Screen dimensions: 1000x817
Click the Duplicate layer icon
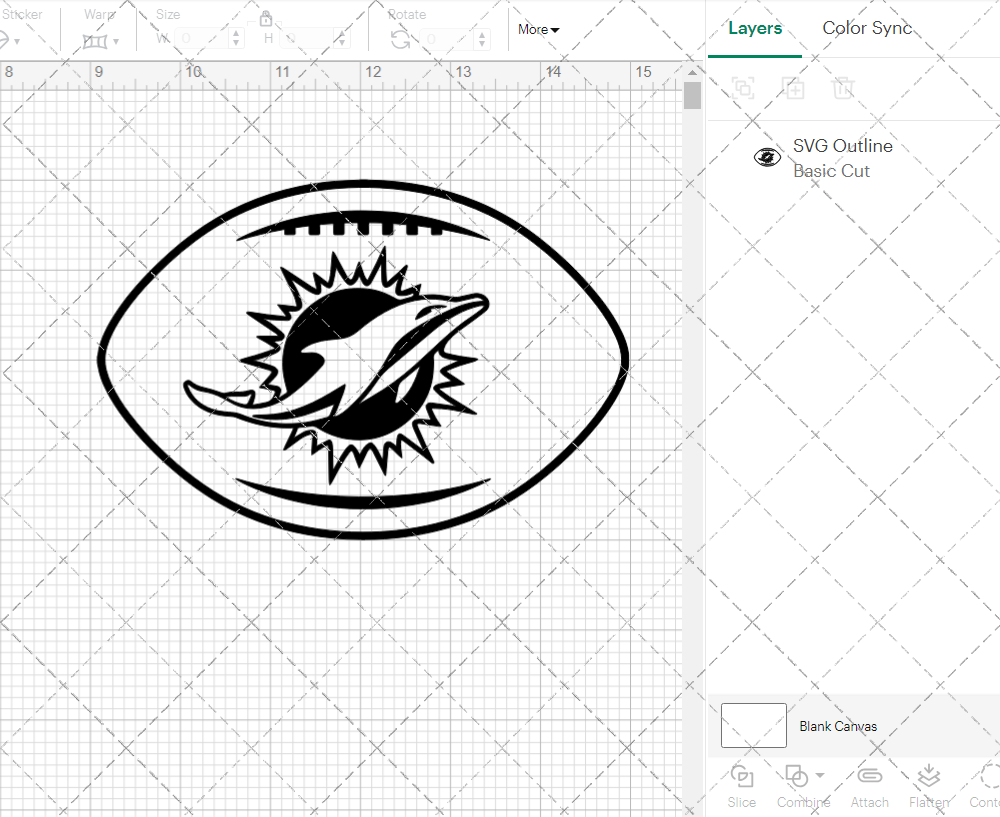point(793,87)
